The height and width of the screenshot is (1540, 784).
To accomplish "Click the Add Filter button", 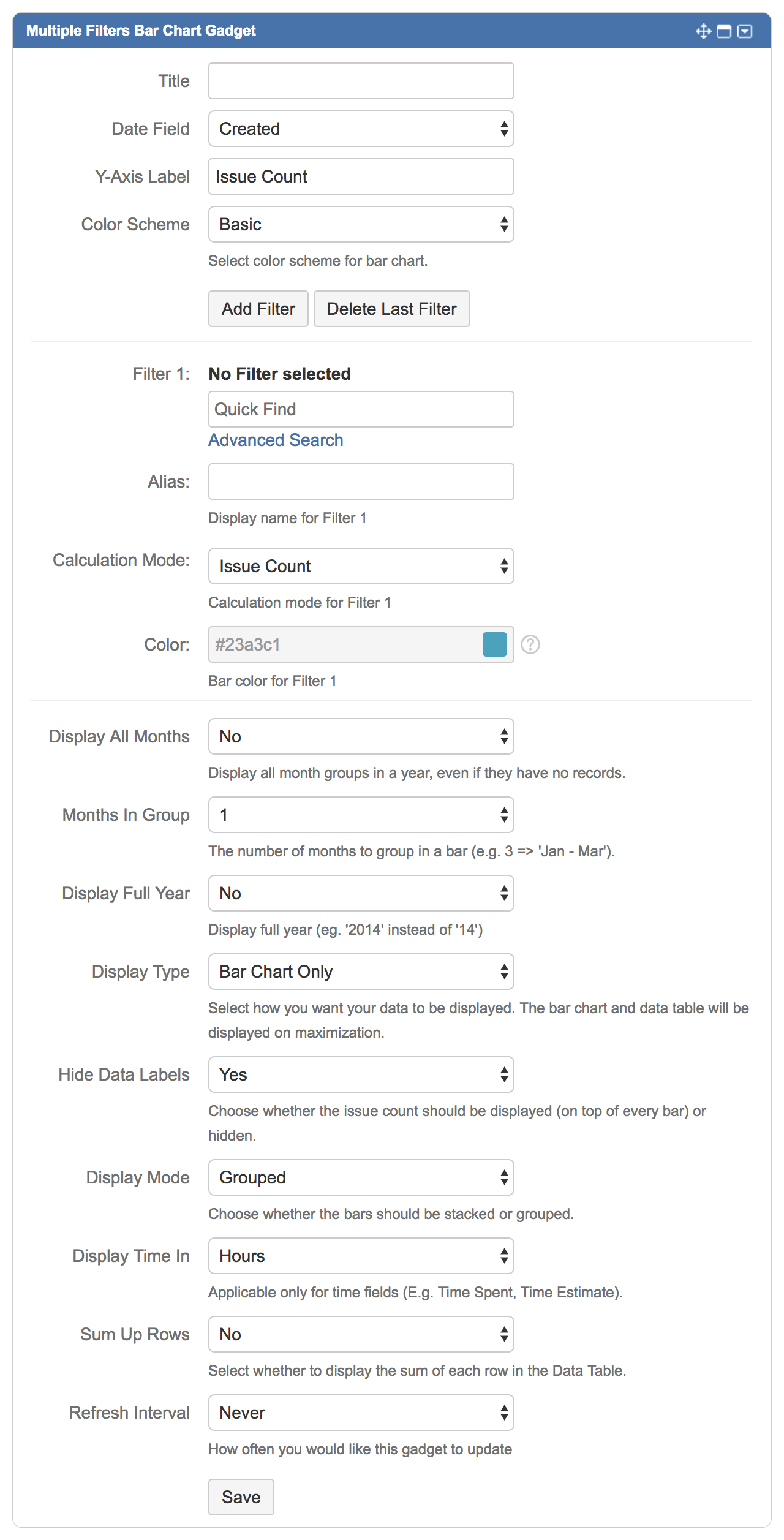I will (258, 309).
